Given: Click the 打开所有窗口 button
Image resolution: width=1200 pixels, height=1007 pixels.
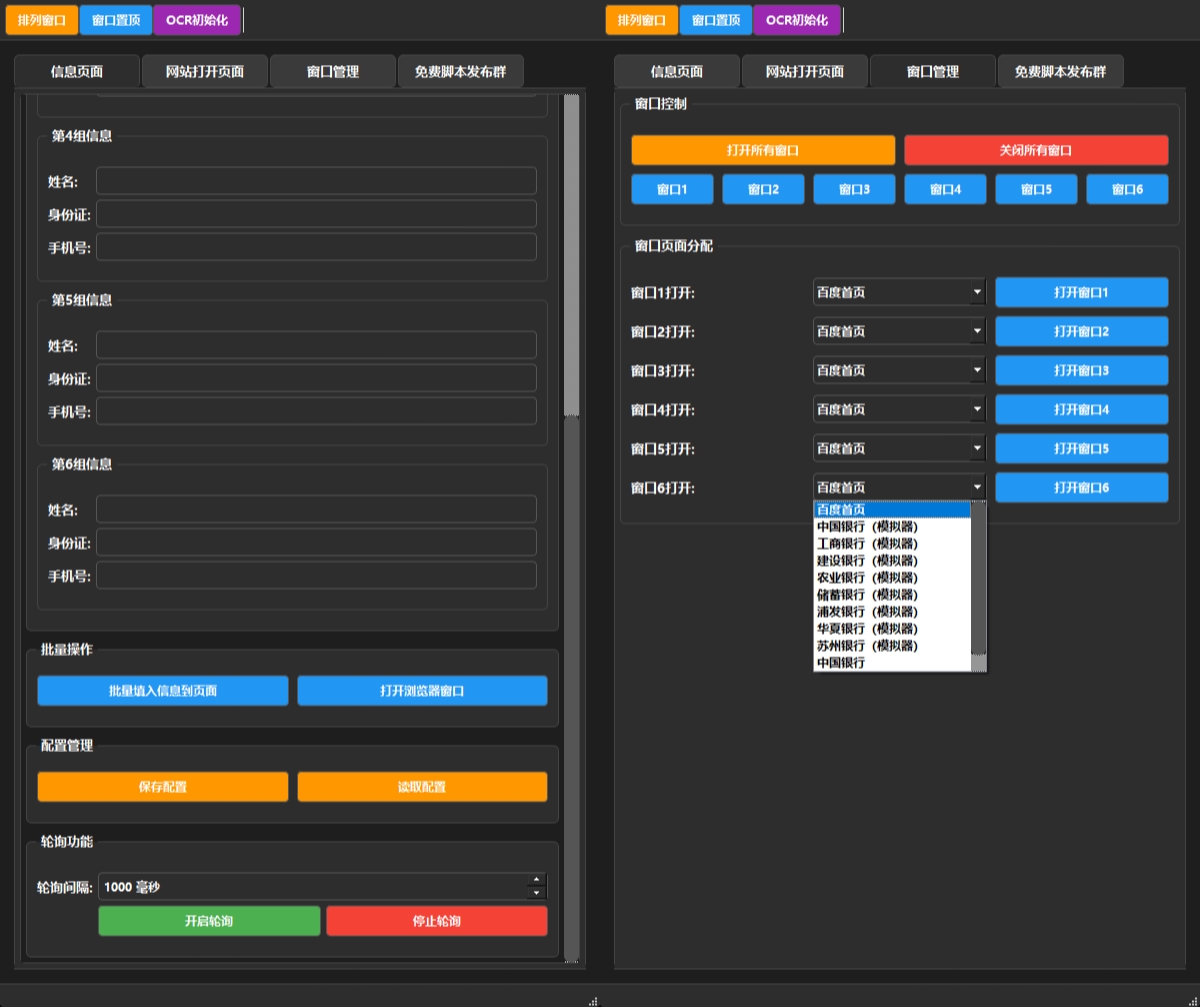Looking at the screenshot, I should pyautogui.click(x=763, y=150).
